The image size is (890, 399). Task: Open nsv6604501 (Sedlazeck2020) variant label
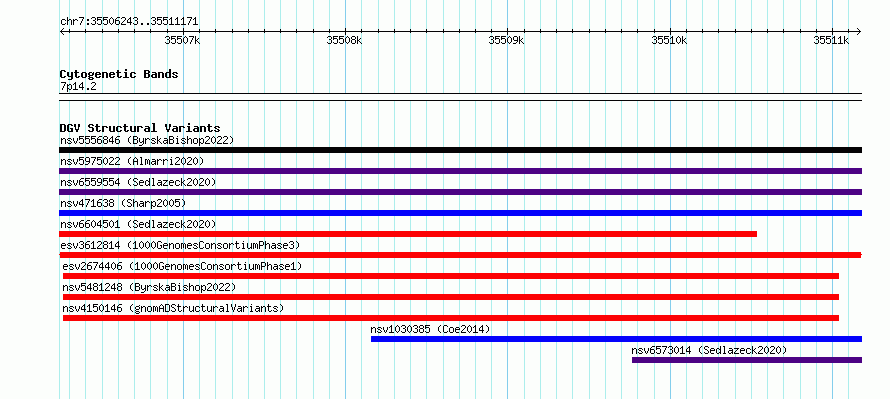pos(138,224)
